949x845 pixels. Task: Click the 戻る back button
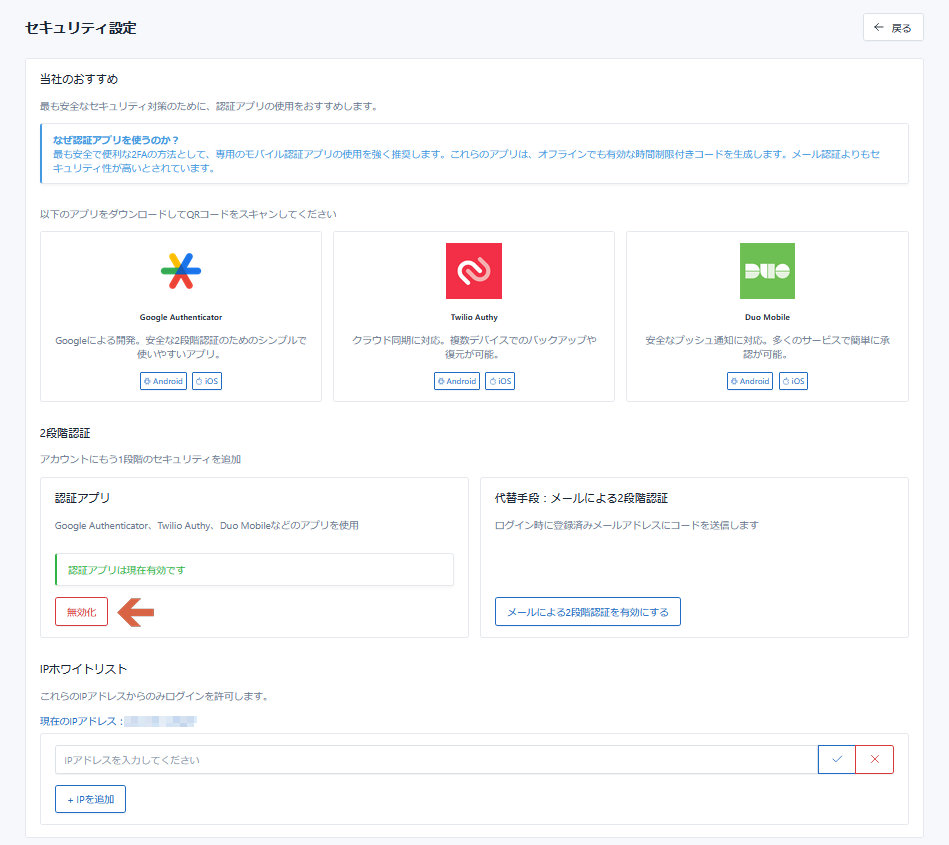[893, 28]
